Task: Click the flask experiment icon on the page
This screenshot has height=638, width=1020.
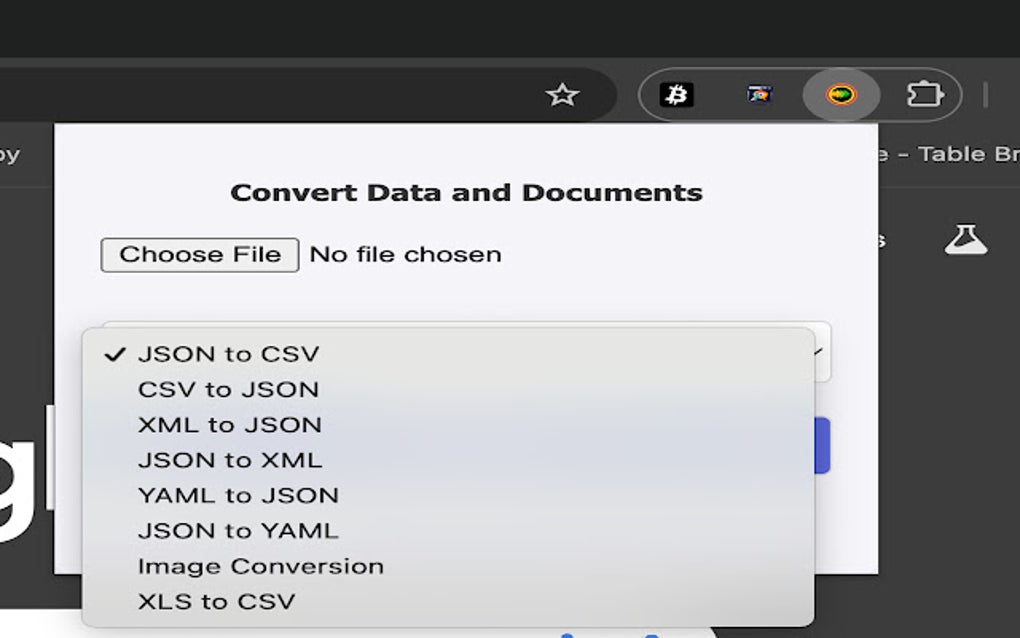Action: coord(966,238)
